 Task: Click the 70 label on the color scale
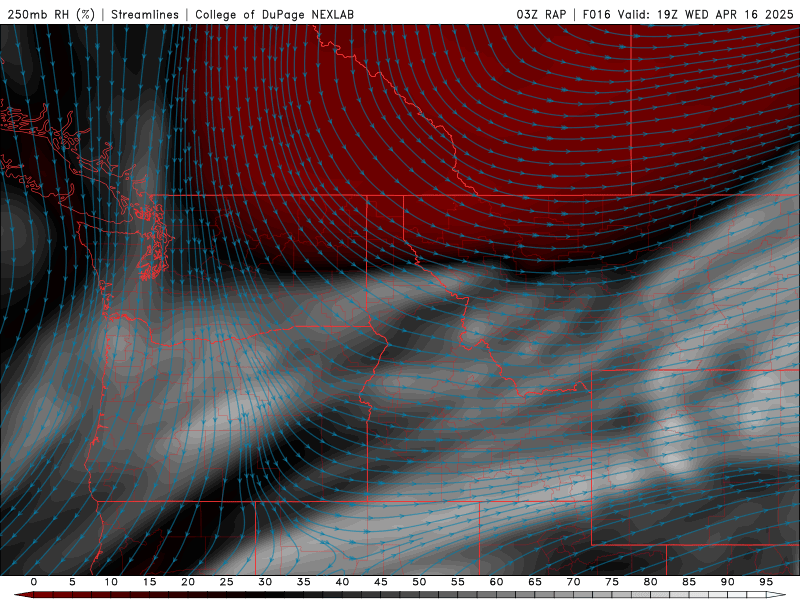coord(573,582)
